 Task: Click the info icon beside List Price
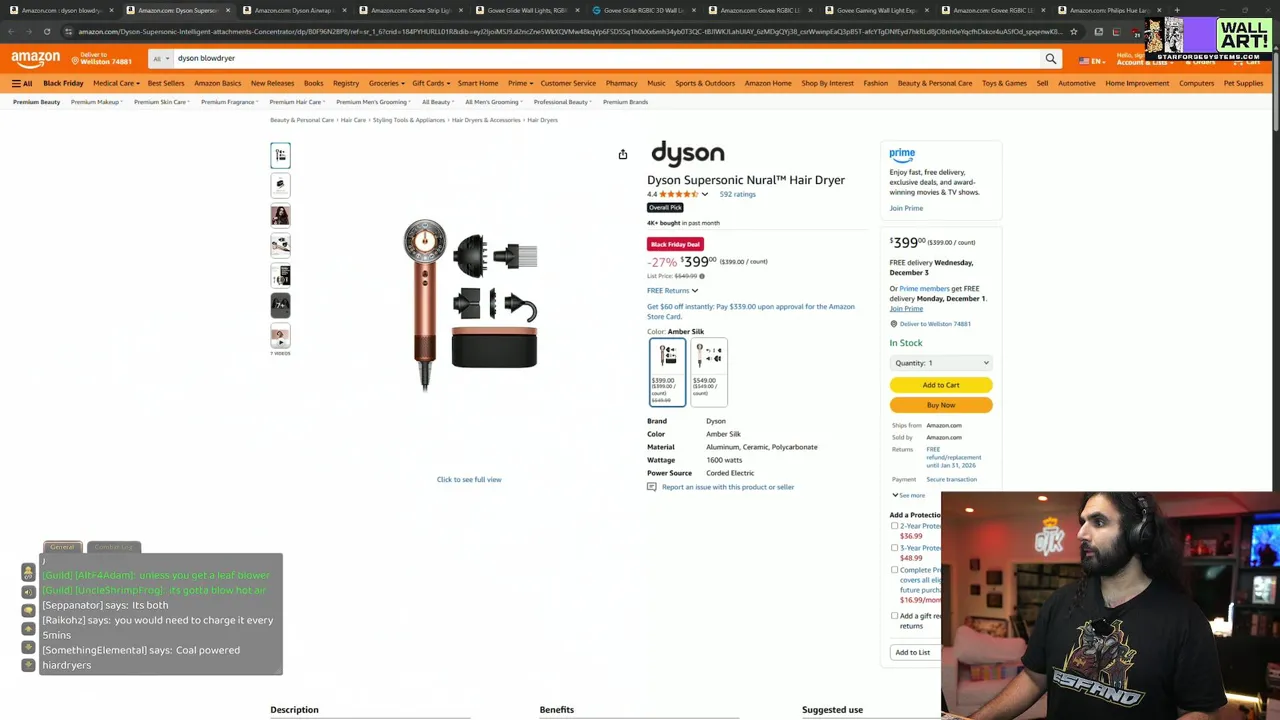click(x=702, y=276)
